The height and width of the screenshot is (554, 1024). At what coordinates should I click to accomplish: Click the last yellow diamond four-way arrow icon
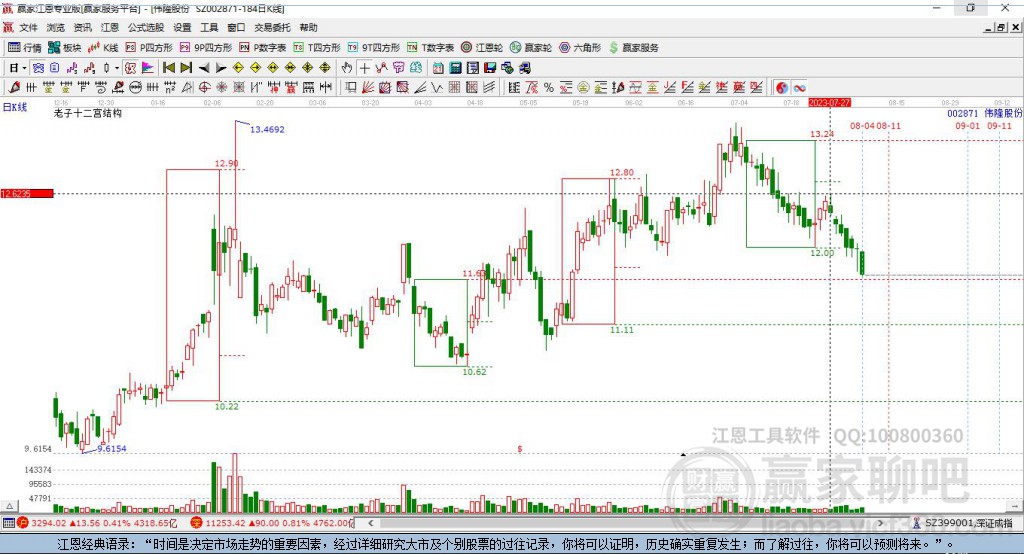tap(325, 68)
